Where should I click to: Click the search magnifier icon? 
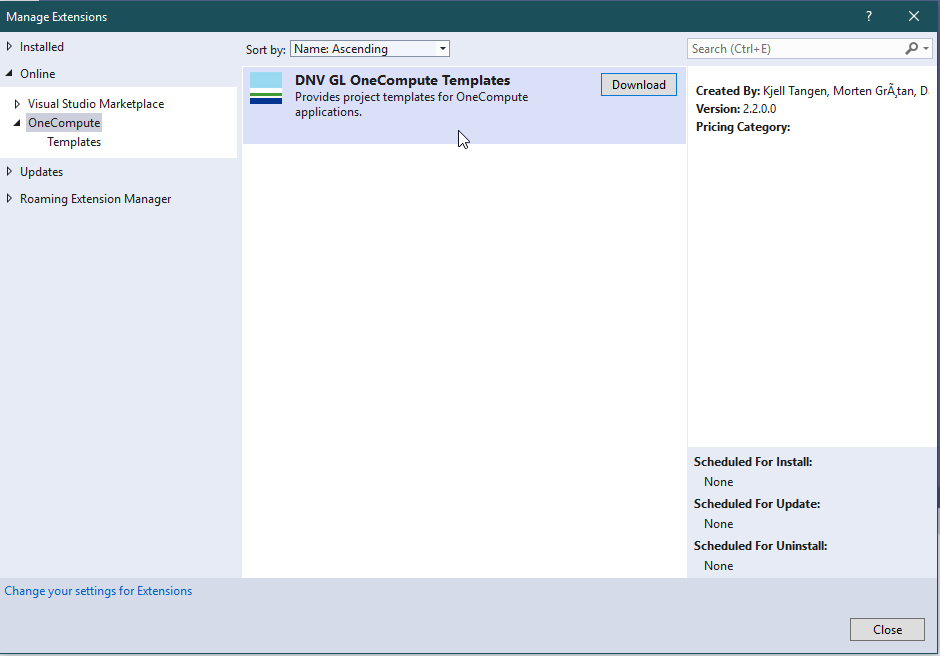[x=911, y=48]
